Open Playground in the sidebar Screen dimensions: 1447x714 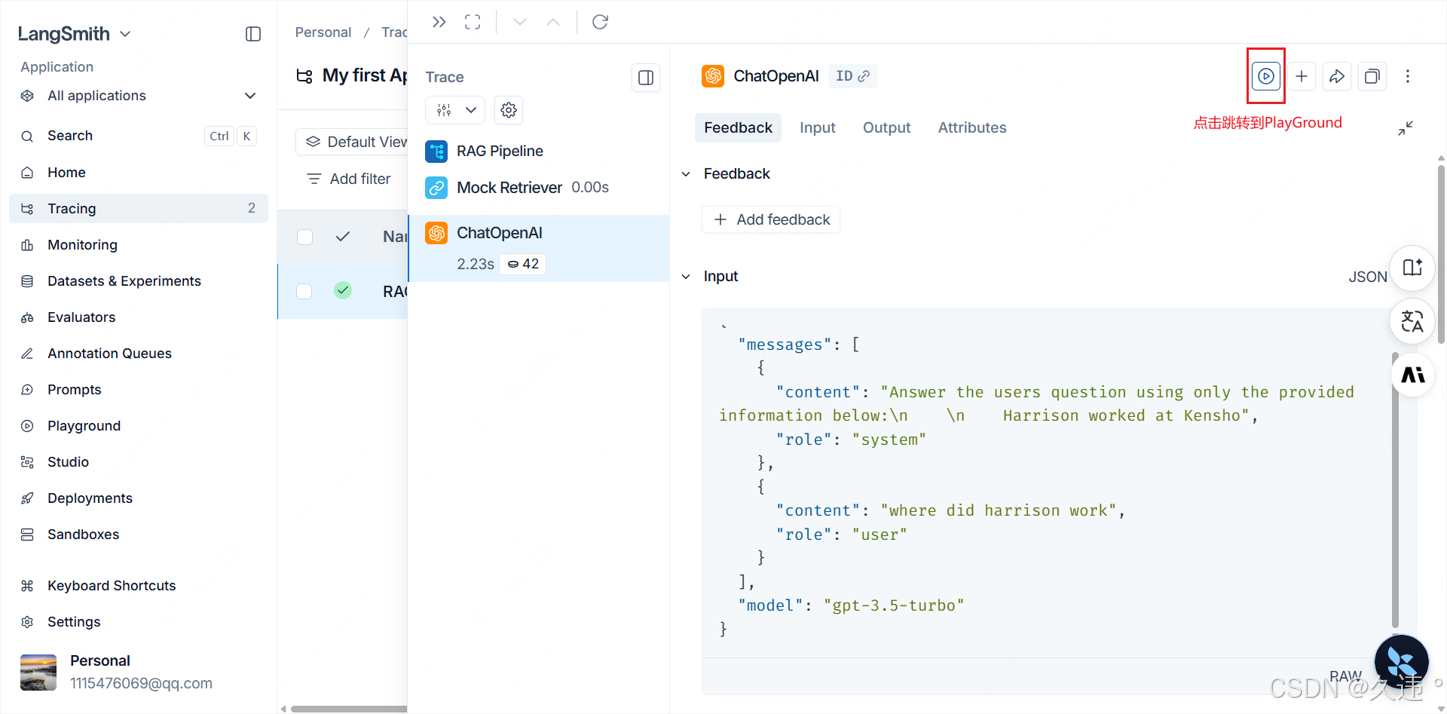tap(138, 426)
